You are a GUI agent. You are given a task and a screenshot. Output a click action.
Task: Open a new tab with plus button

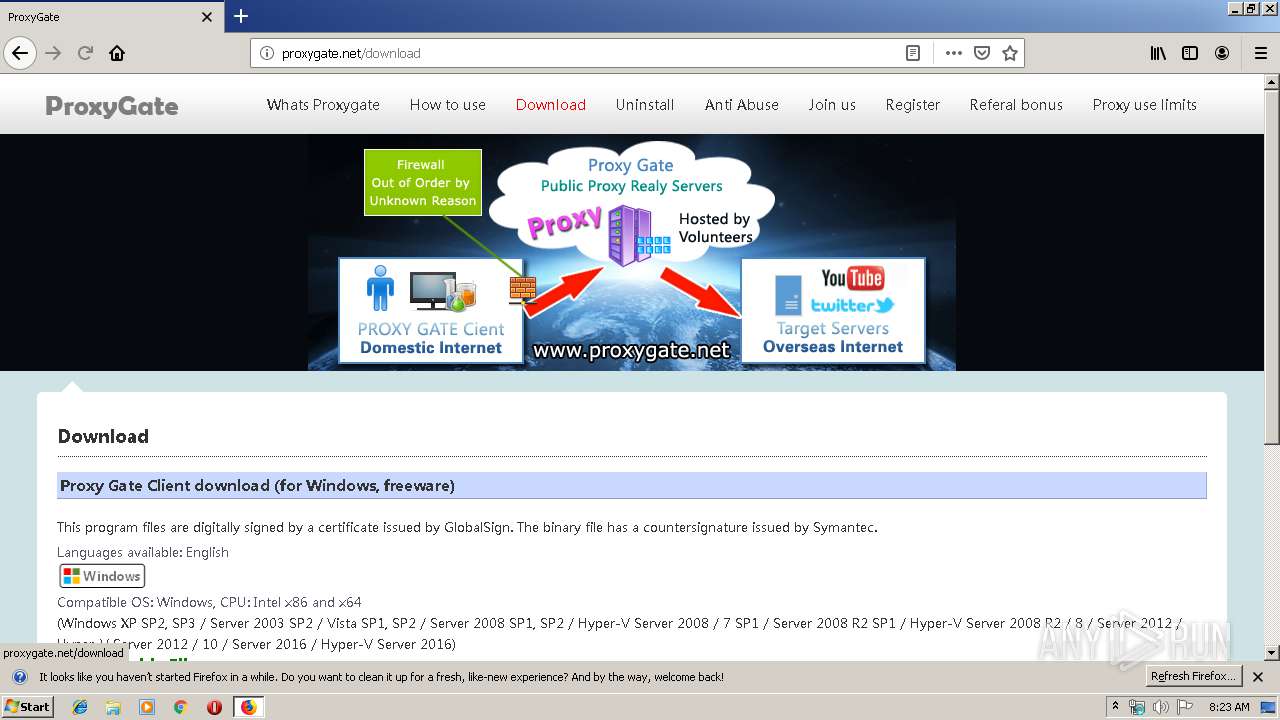pyautogui.click(x=241, y=16)
